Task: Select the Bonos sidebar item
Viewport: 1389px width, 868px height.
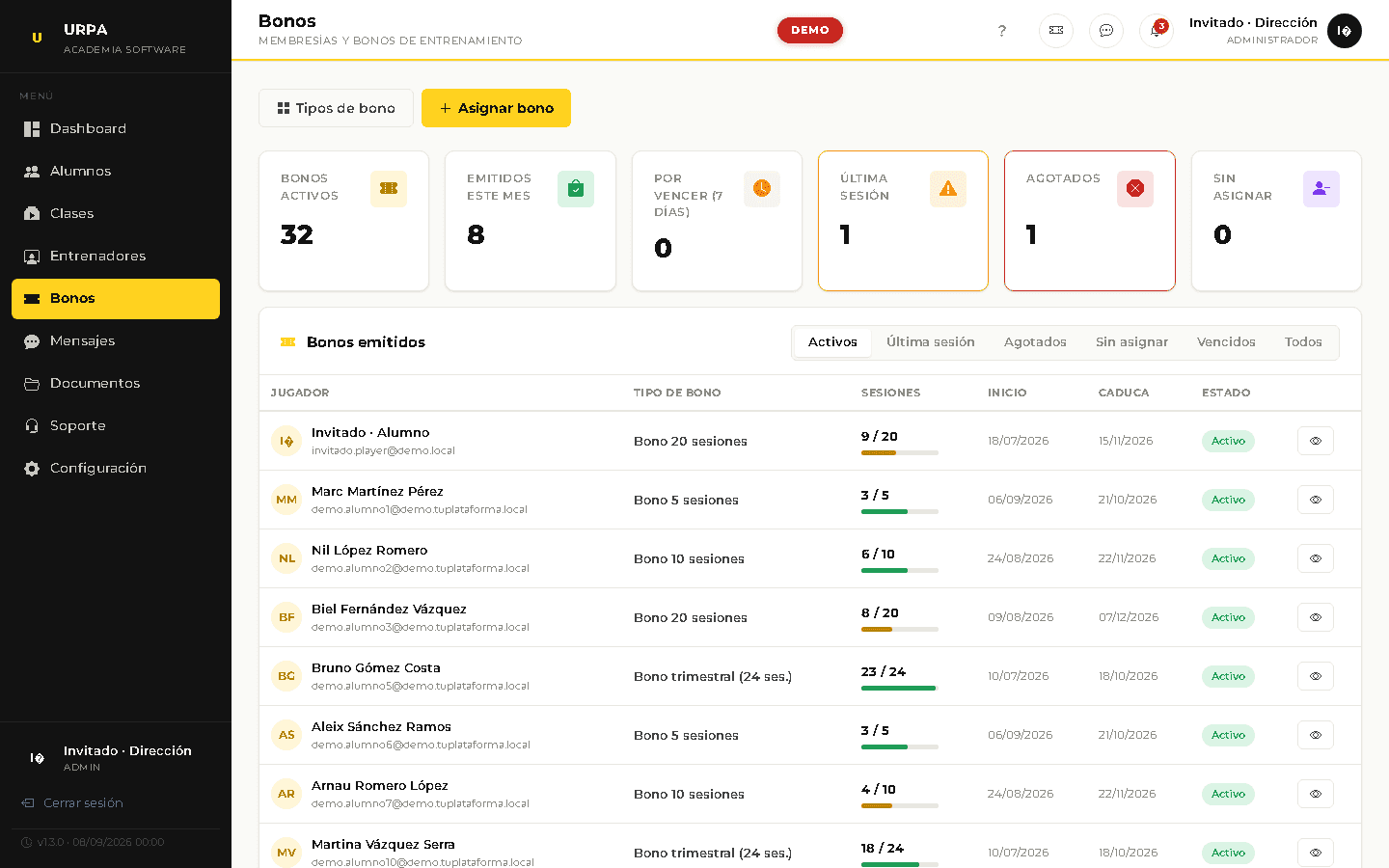Action: tap(116, 298)
